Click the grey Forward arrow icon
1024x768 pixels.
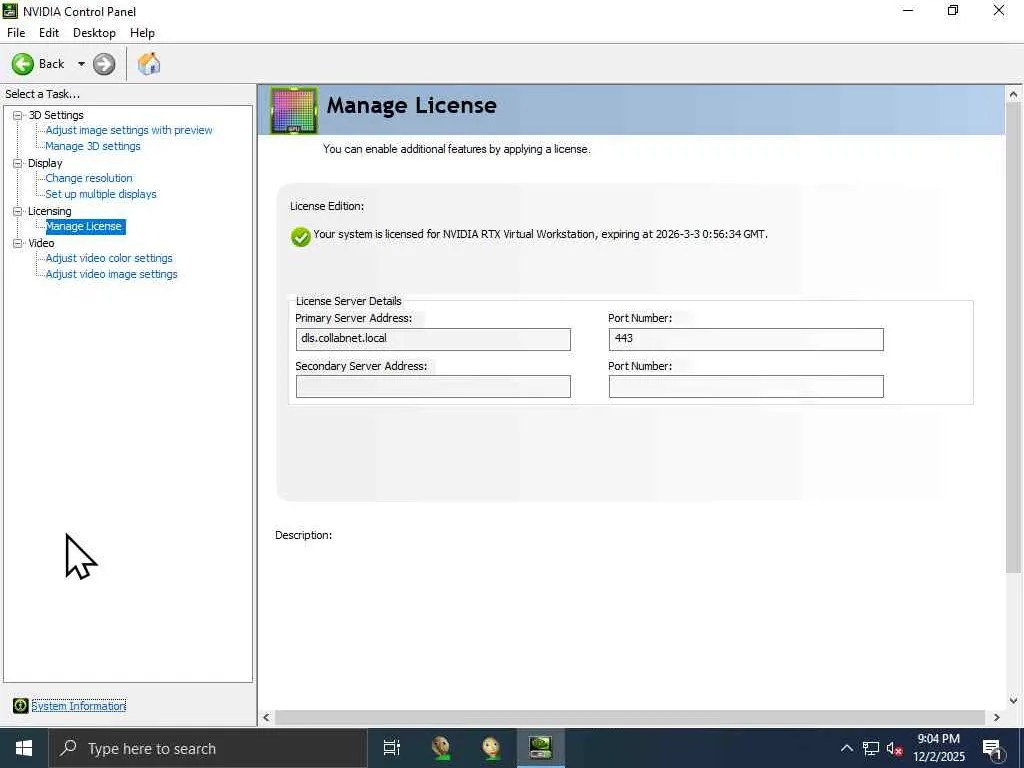coord(104,64)
